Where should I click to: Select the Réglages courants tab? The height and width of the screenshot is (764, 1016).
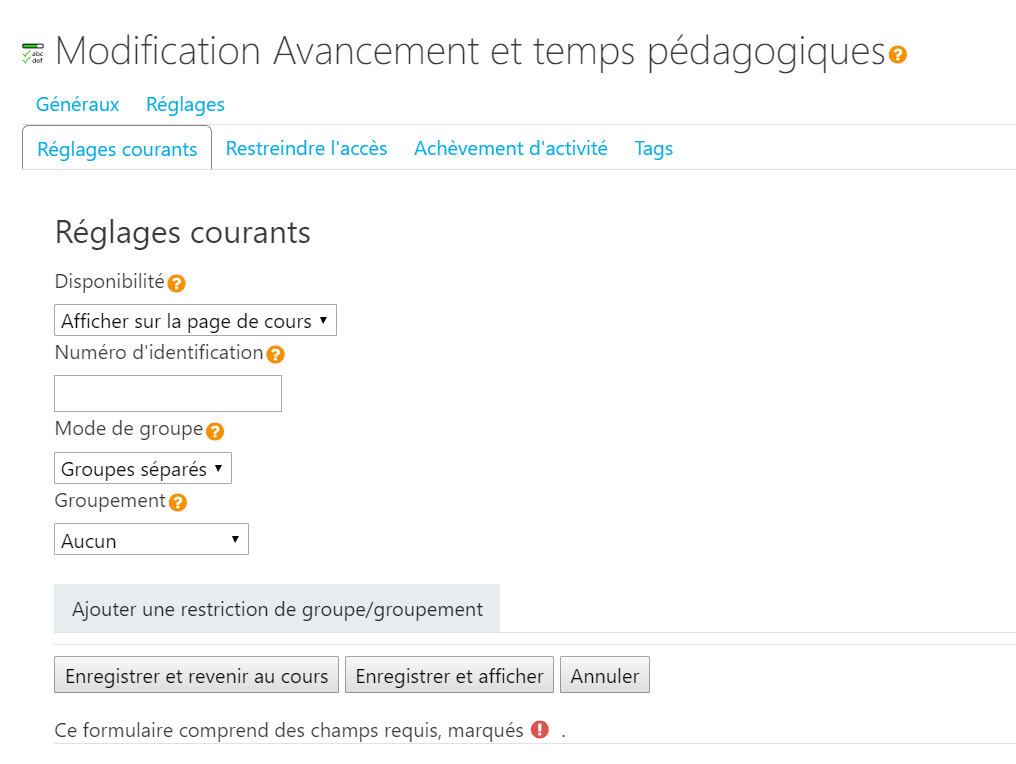[x=117, y=148]
